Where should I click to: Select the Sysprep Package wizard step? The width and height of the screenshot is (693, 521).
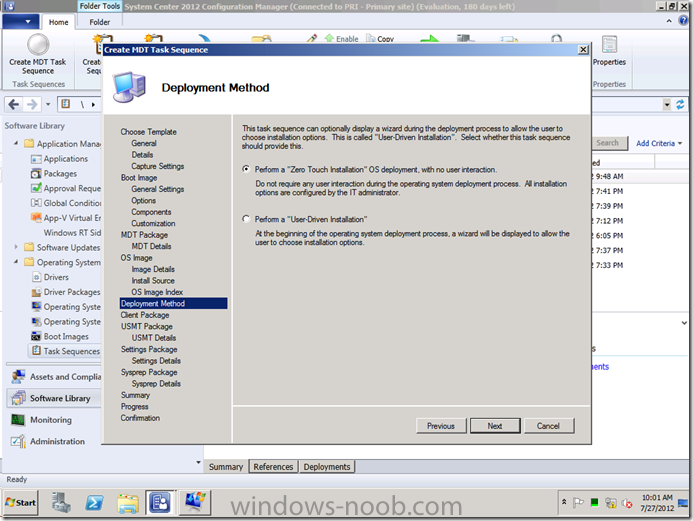coord(149,372)
